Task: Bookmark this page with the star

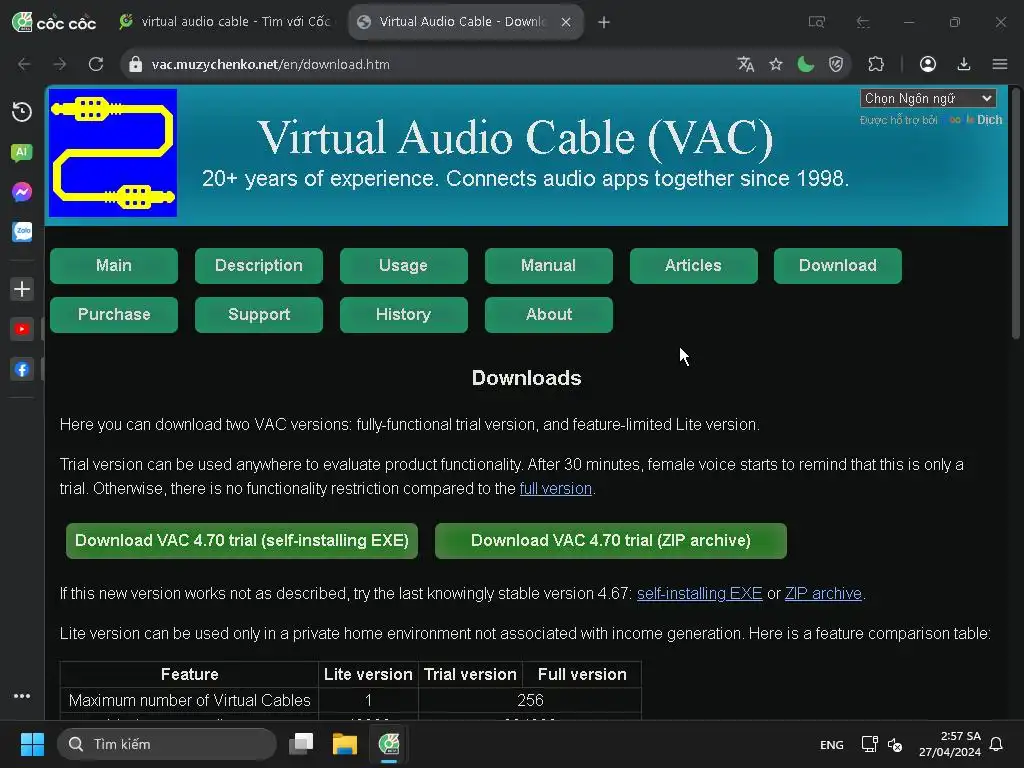Action: (775, 64)
